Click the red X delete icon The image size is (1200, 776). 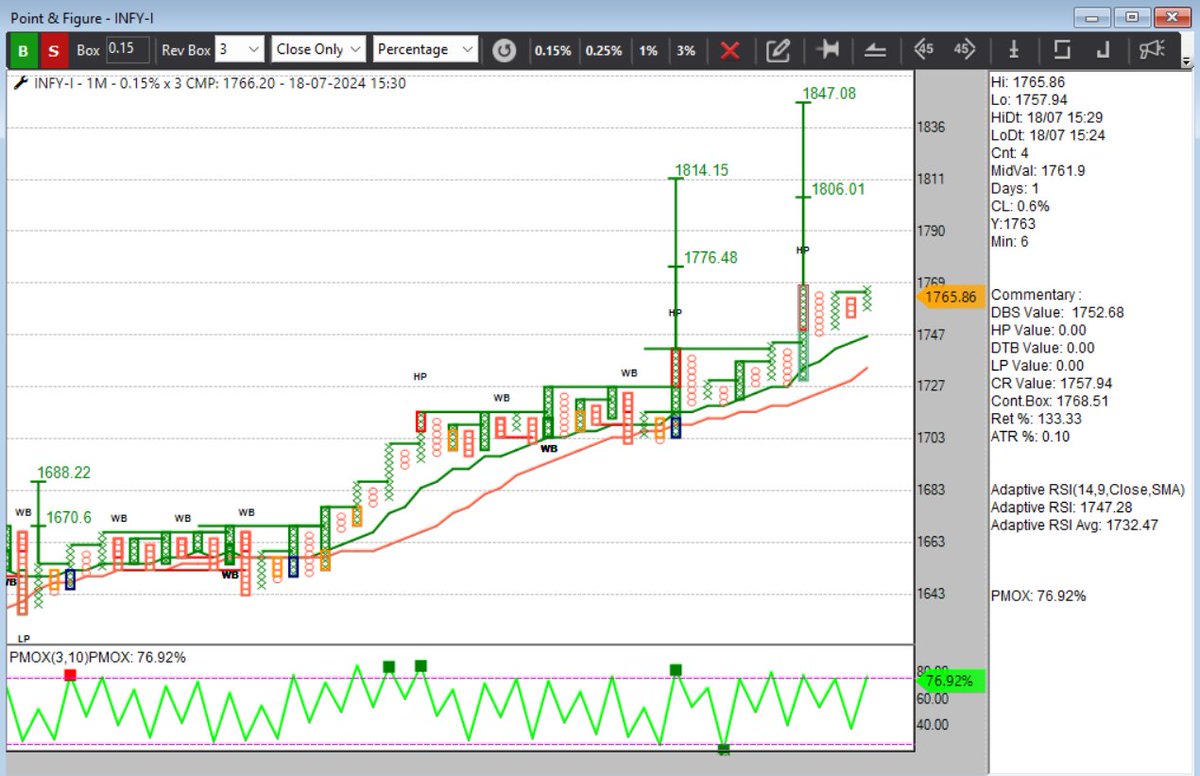tap(731, 50)
